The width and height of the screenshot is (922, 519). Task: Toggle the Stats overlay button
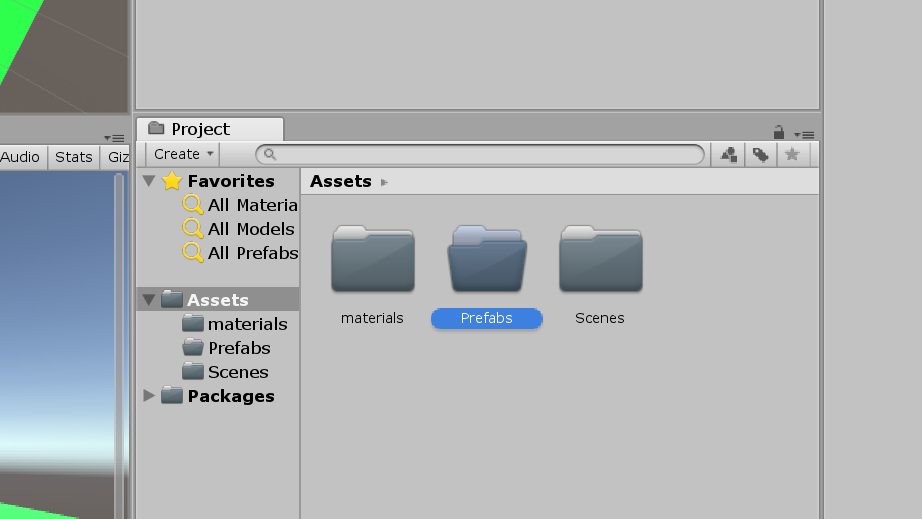pos(74,157)
